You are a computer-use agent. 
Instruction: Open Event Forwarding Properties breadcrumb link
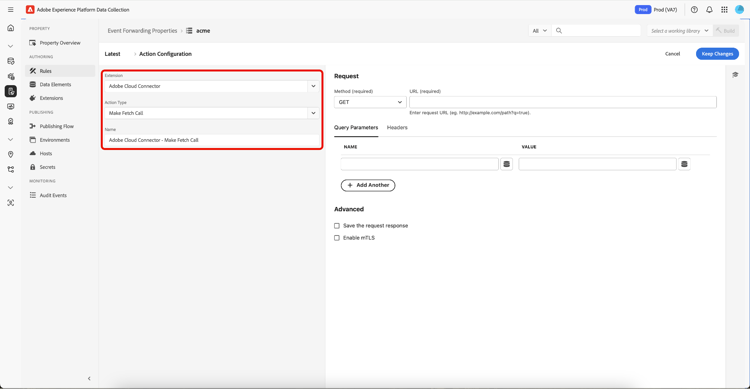pyautogui.click(x=142, y=31)
